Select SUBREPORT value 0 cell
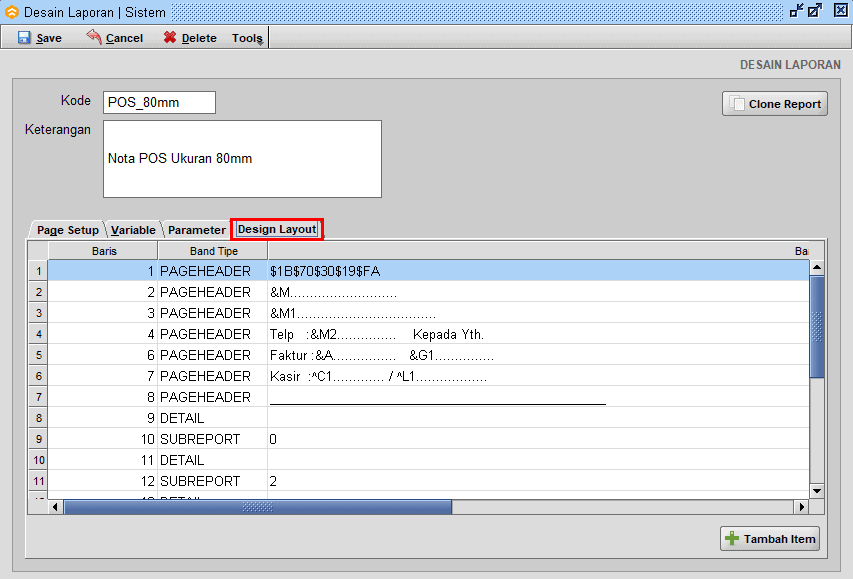The height and width of the screenshot is (579, 853). pyautogui.click(x=538, y=439)
